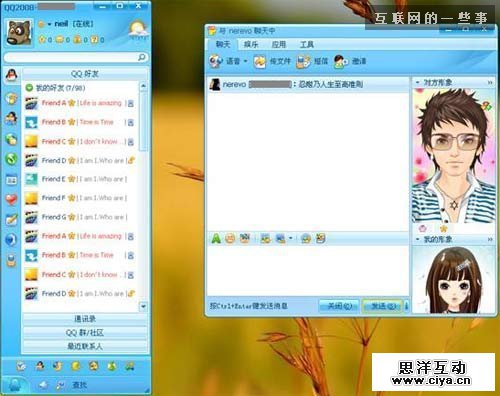500x396 pixels.
Task: Collapse the 我的形象 panel
Action: [x=417, y=239]
